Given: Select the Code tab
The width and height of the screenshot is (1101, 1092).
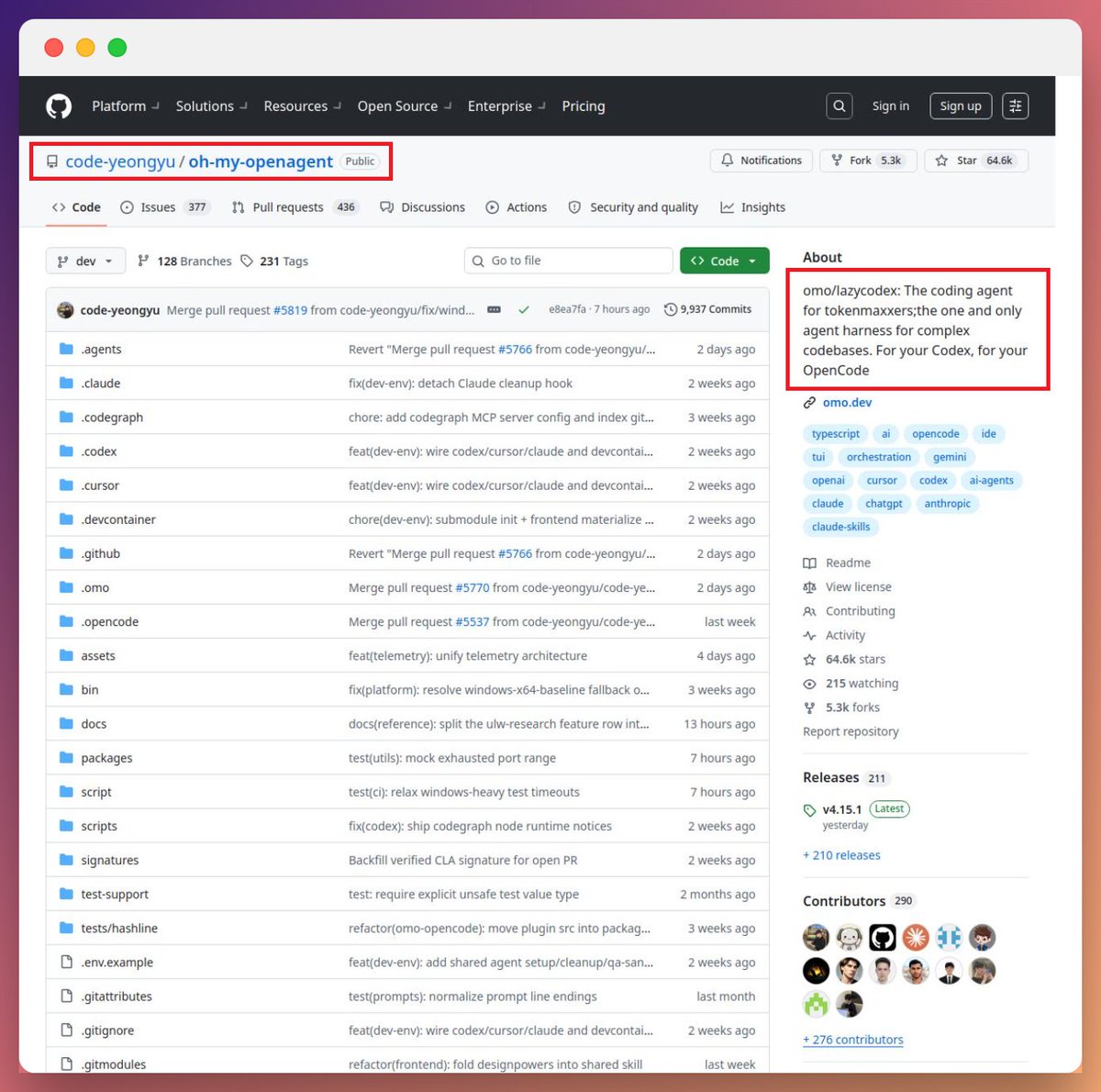Looking at the screenshot, I should 77,207.
